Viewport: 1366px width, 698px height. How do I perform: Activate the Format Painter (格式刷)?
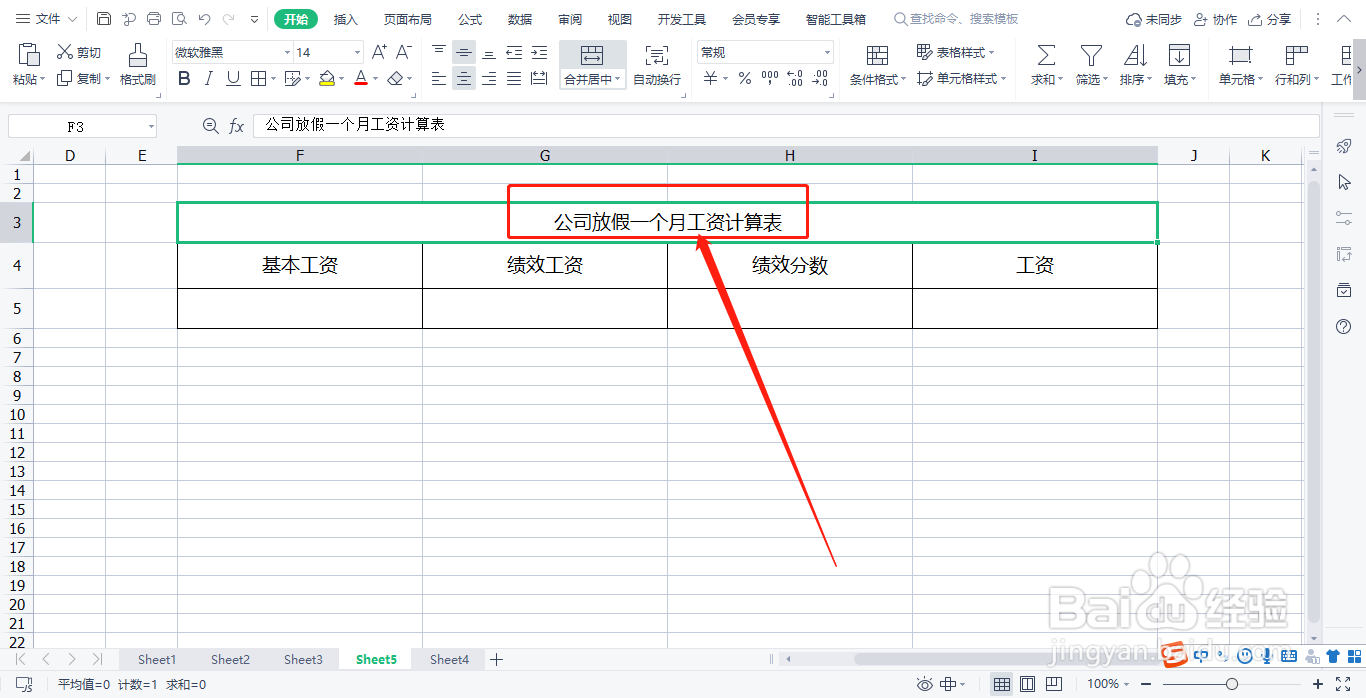tap(137, 64)
